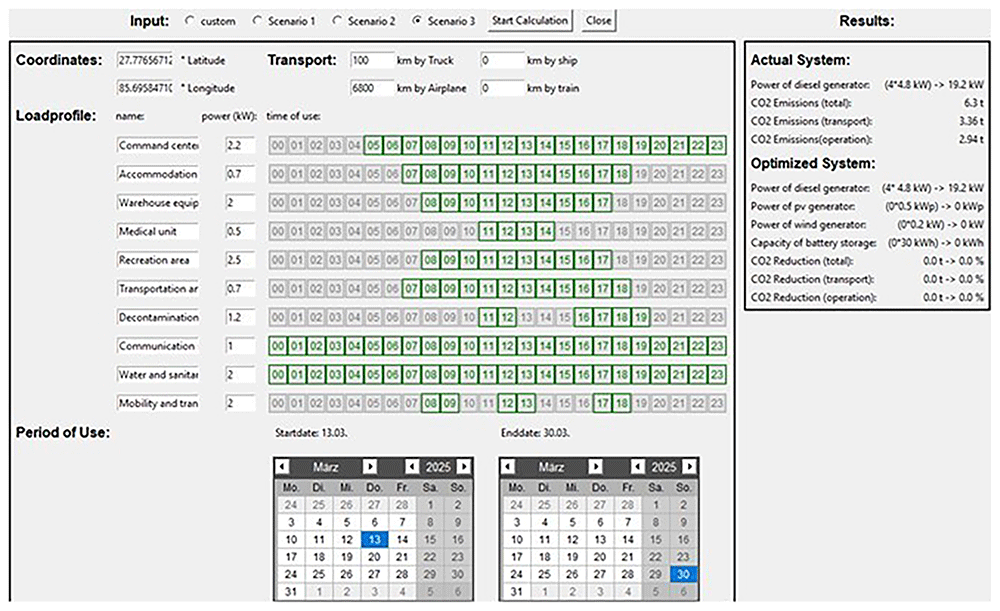Toggle hour 05 for Command center
This screenshot has width=1000, height=611.
pos(373,145)
